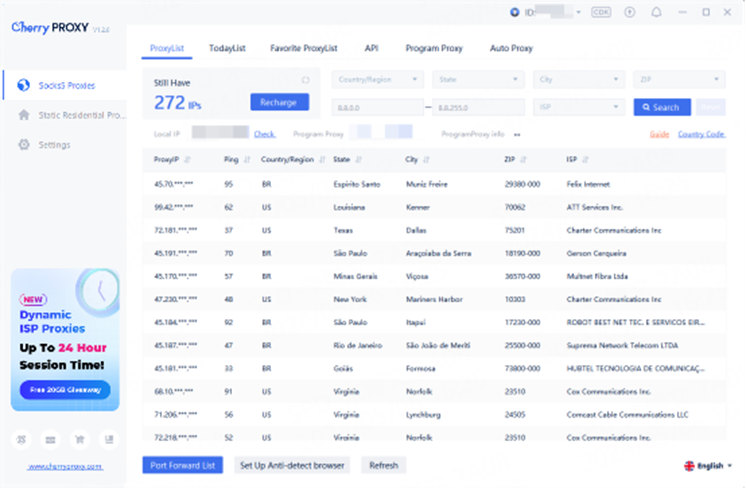The width and height of the screenshot is (746, 488).
Task: Sort table by ISP column
Action: 585,160
